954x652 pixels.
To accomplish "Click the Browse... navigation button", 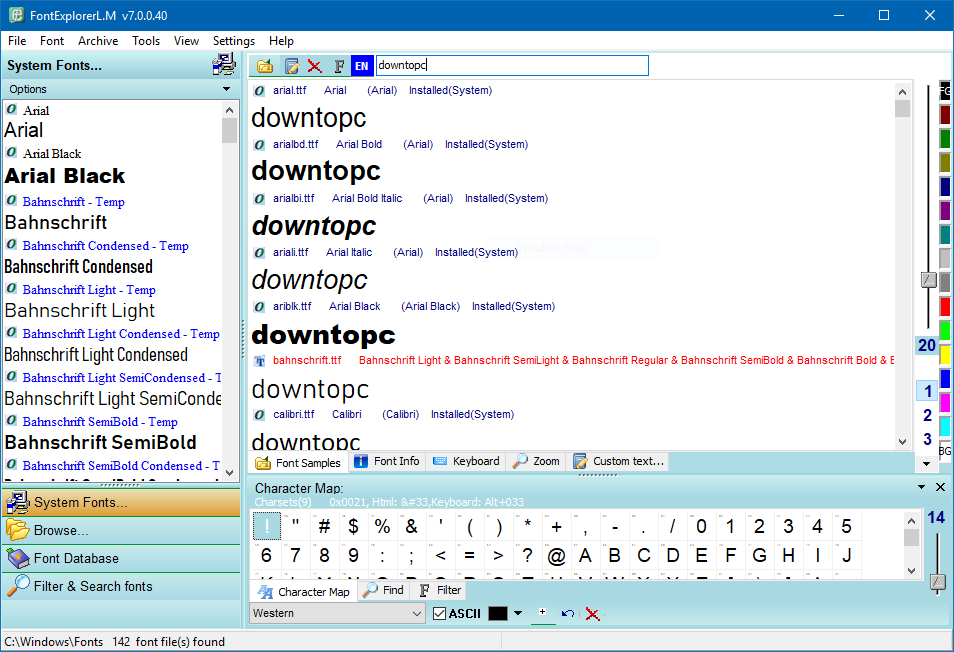I will pos(121,530).
